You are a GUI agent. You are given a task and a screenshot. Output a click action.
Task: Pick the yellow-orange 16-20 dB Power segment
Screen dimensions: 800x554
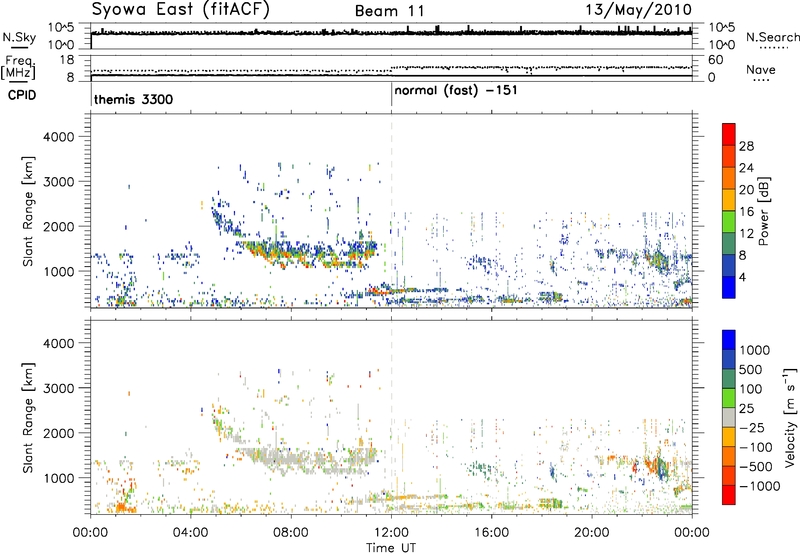click(729, 200)
